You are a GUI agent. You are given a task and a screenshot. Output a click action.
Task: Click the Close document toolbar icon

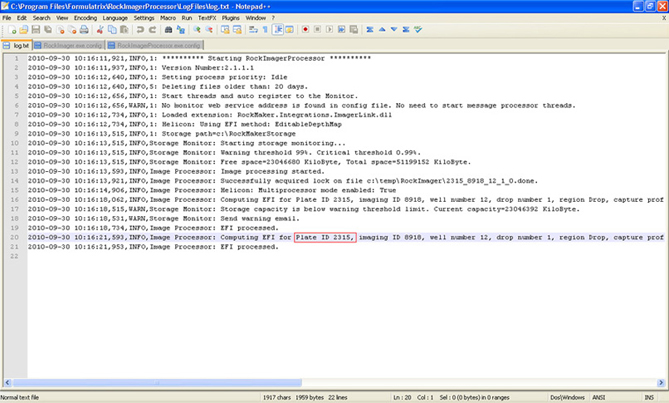coord(60,29)
